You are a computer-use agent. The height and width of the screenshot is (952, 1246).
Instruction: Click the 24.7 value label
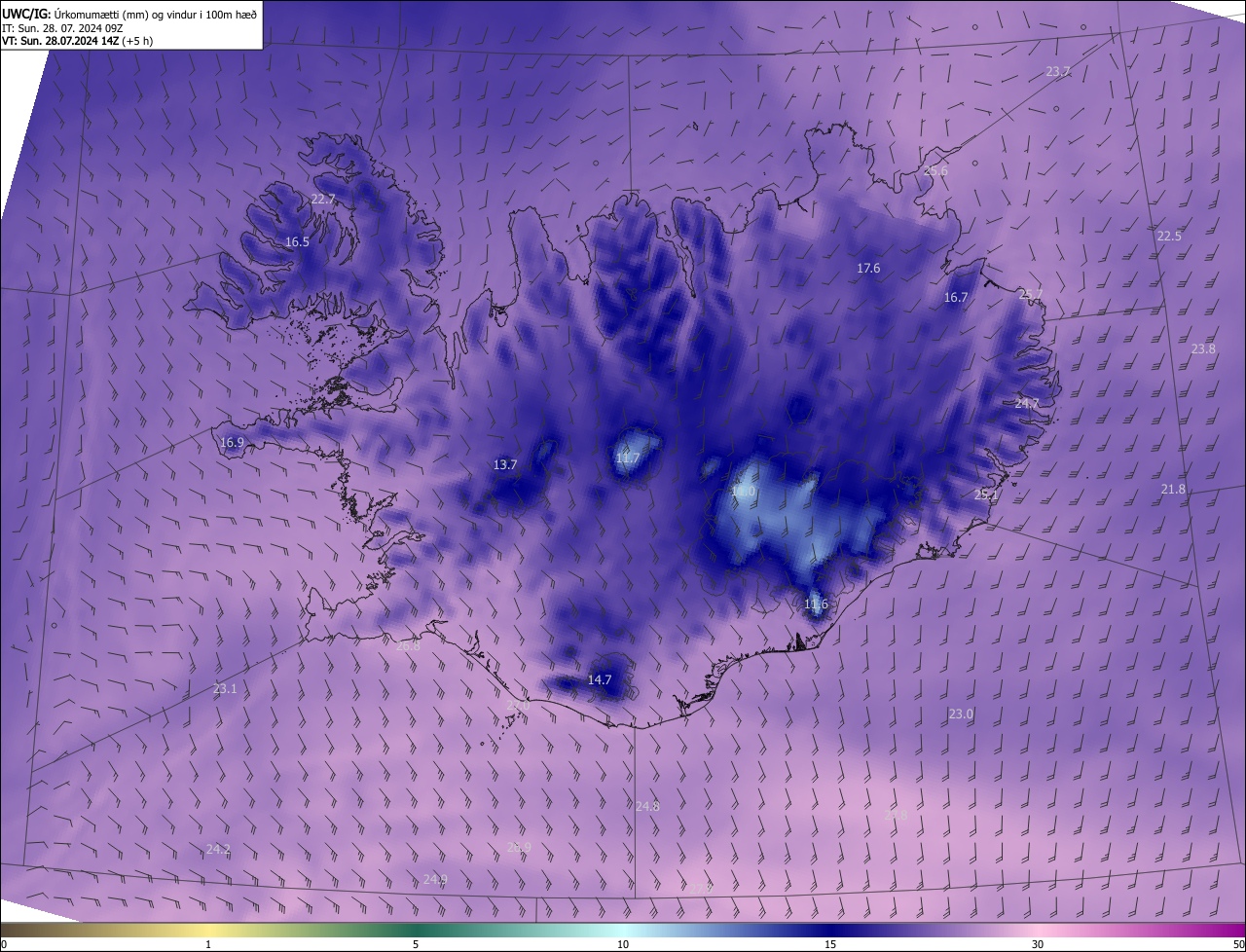[x=1027, y=402]
